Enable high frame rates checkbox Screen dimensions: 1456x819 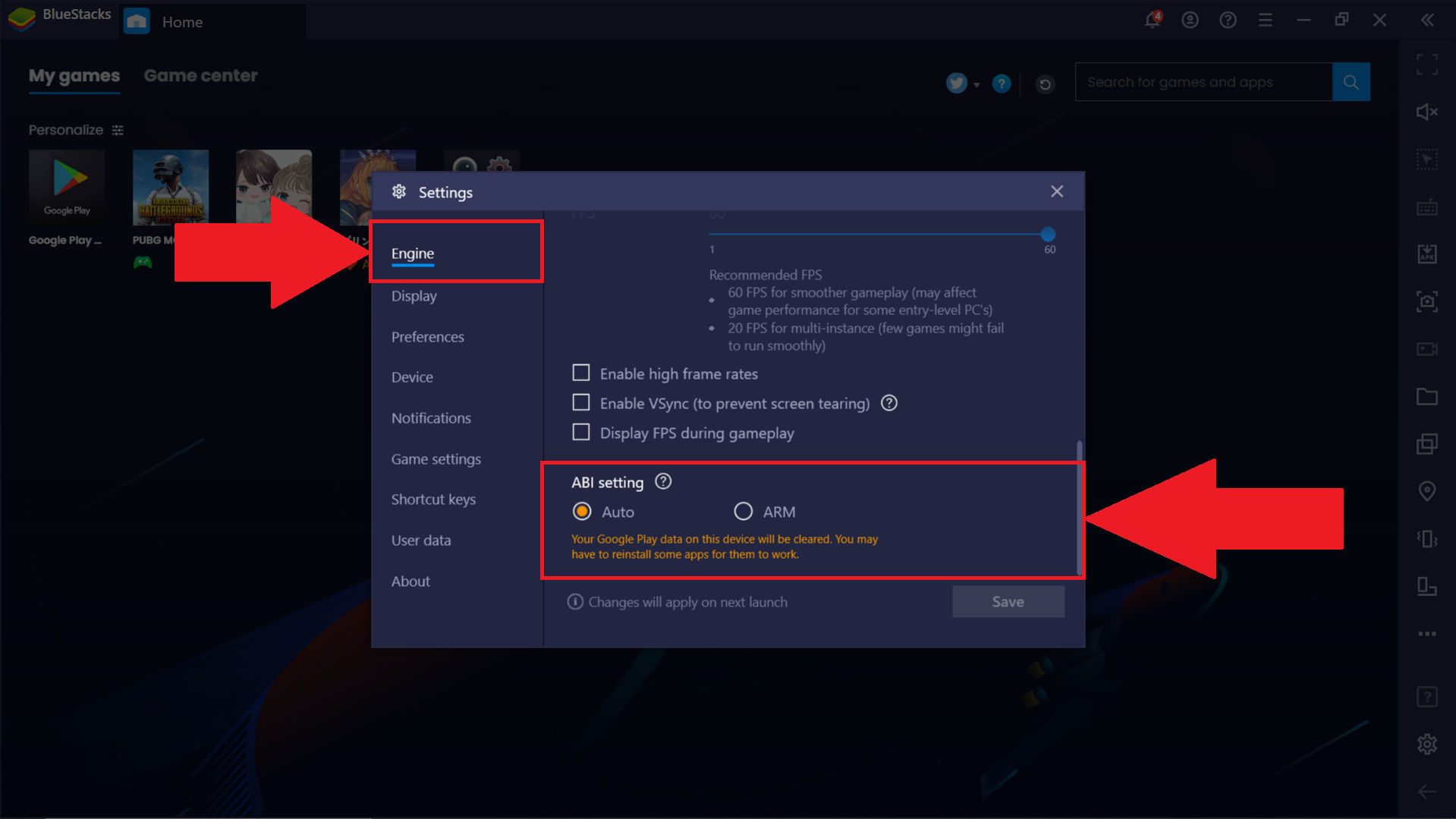click(580, 373)
